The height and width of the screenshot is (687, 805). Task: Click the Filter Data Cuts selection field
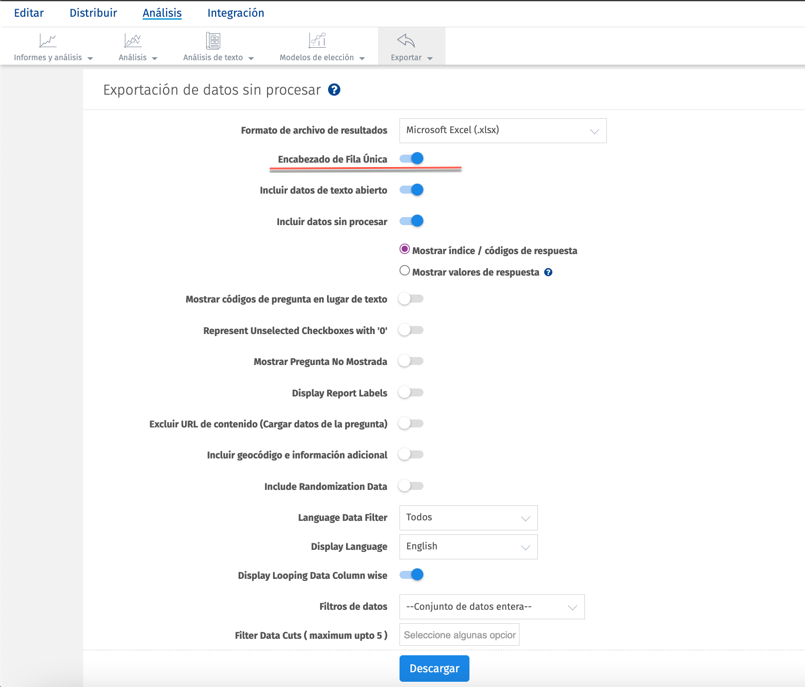coord(458,634)
